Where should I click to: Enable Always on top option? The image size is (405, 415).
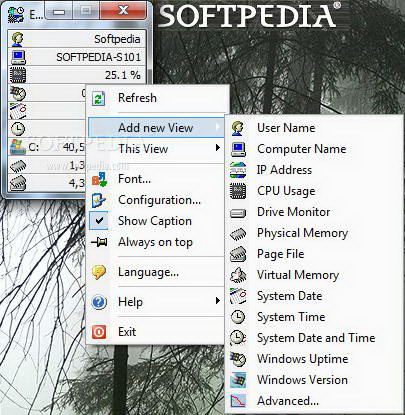tap(155, 242)
